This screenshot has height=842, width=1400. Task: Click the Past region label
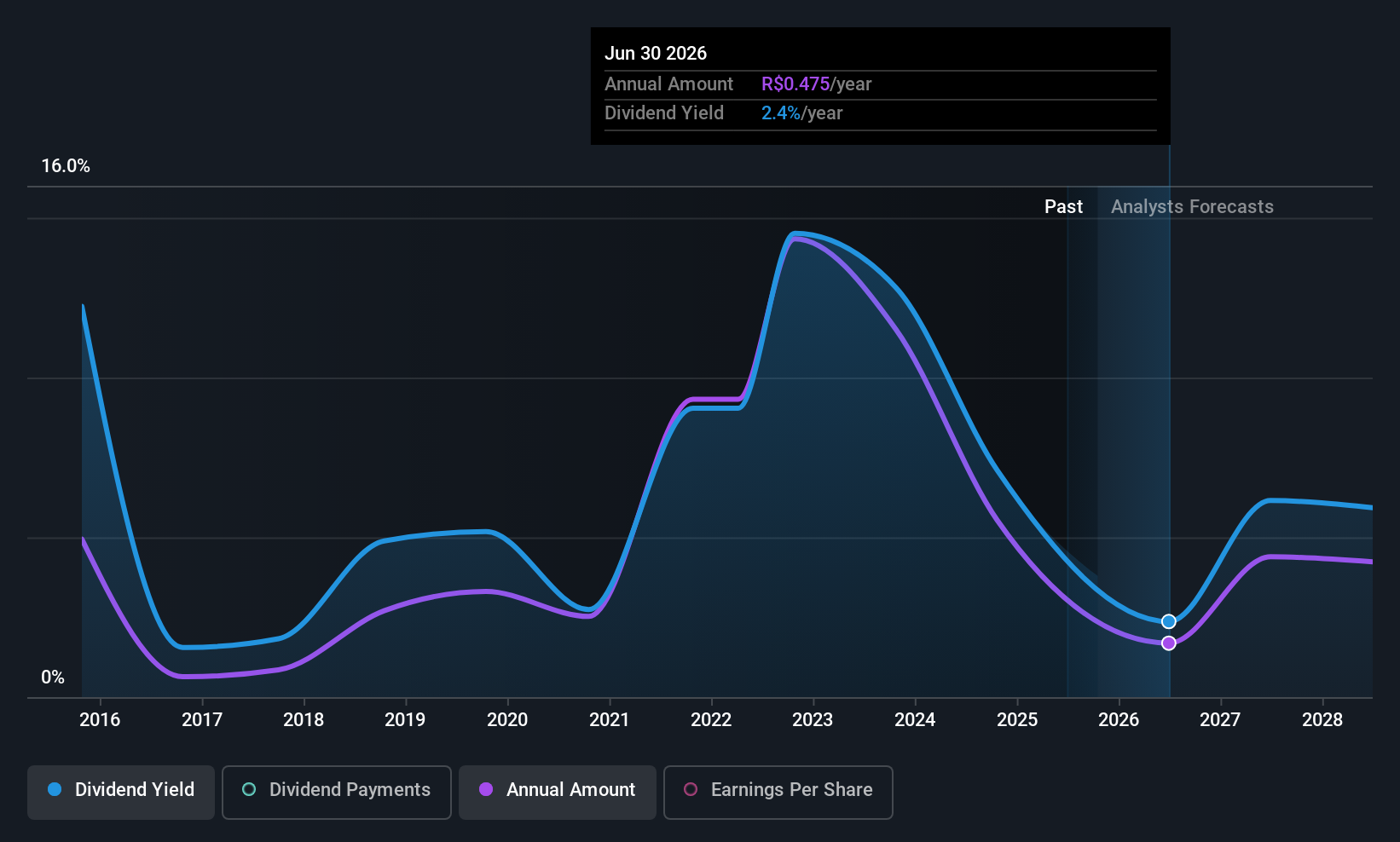click(x=1063, y=207)
